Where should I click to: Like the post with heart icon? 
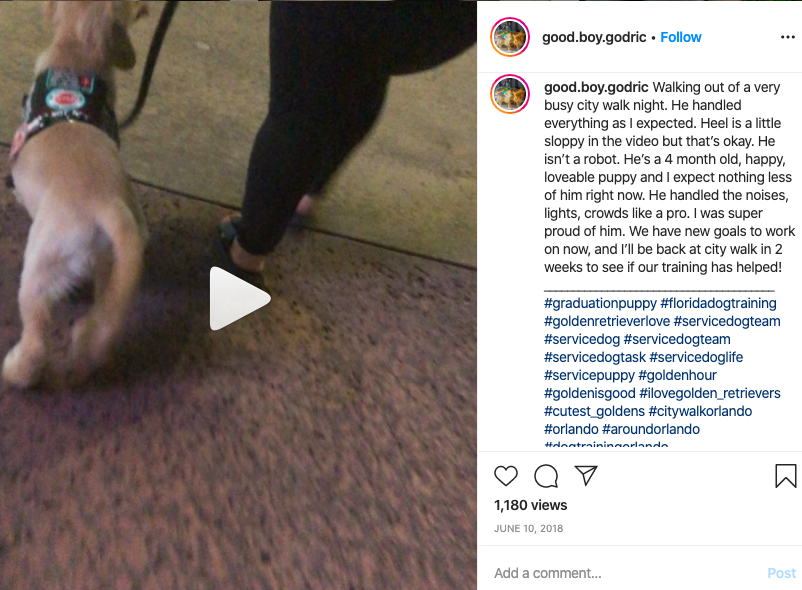506,476
